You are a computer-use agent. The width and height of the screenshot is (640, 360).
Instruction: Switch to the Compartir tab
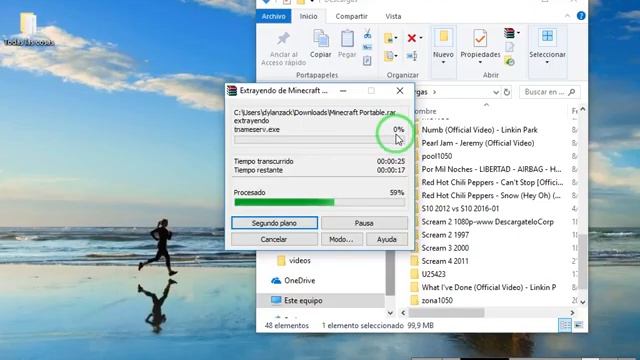point(351,16)
